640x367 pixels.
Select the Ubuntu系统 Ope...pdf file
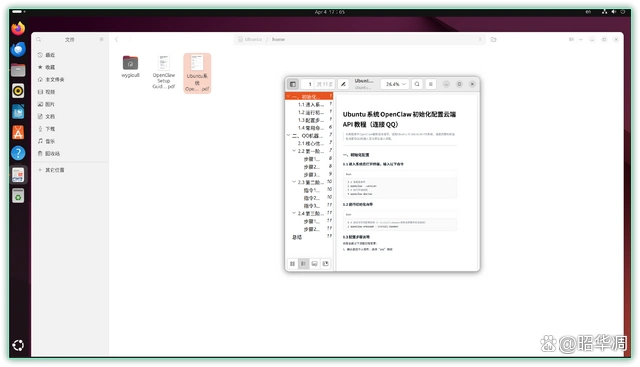point(197,73)
